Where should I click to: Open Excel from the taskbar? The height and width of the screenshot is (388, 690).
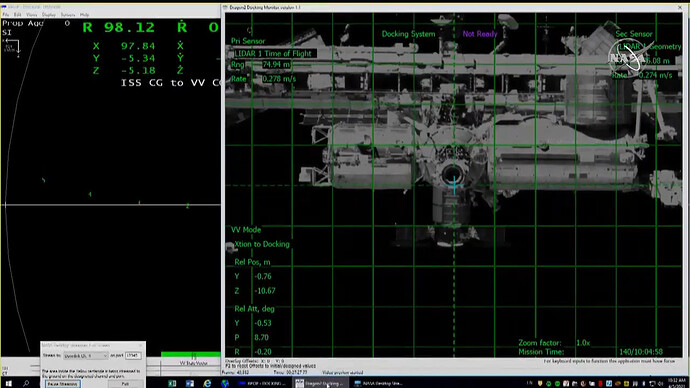(x=172, y=384)
